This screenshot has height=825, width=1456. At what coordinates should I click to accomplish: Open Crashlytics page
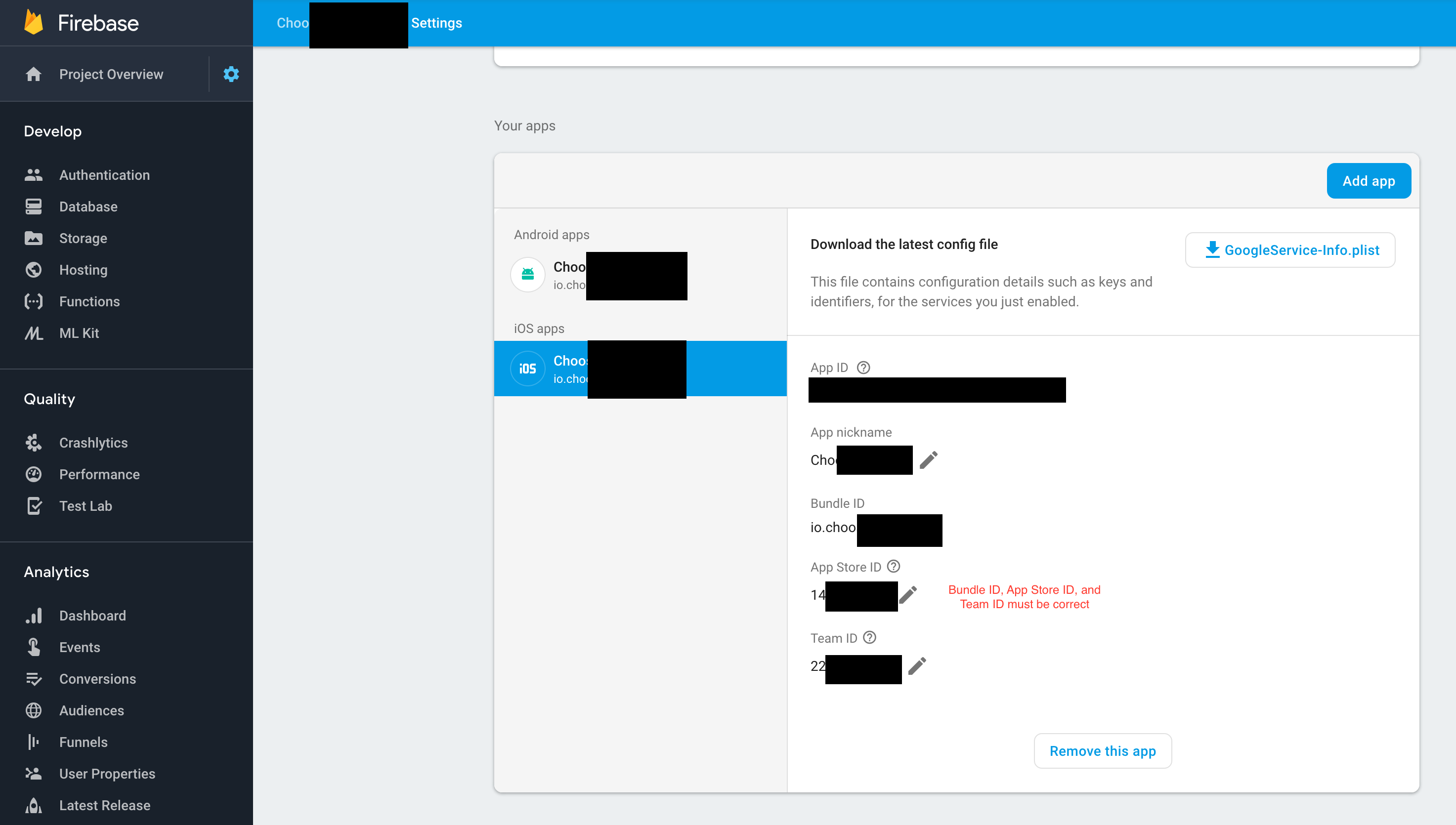click(93, 443)
